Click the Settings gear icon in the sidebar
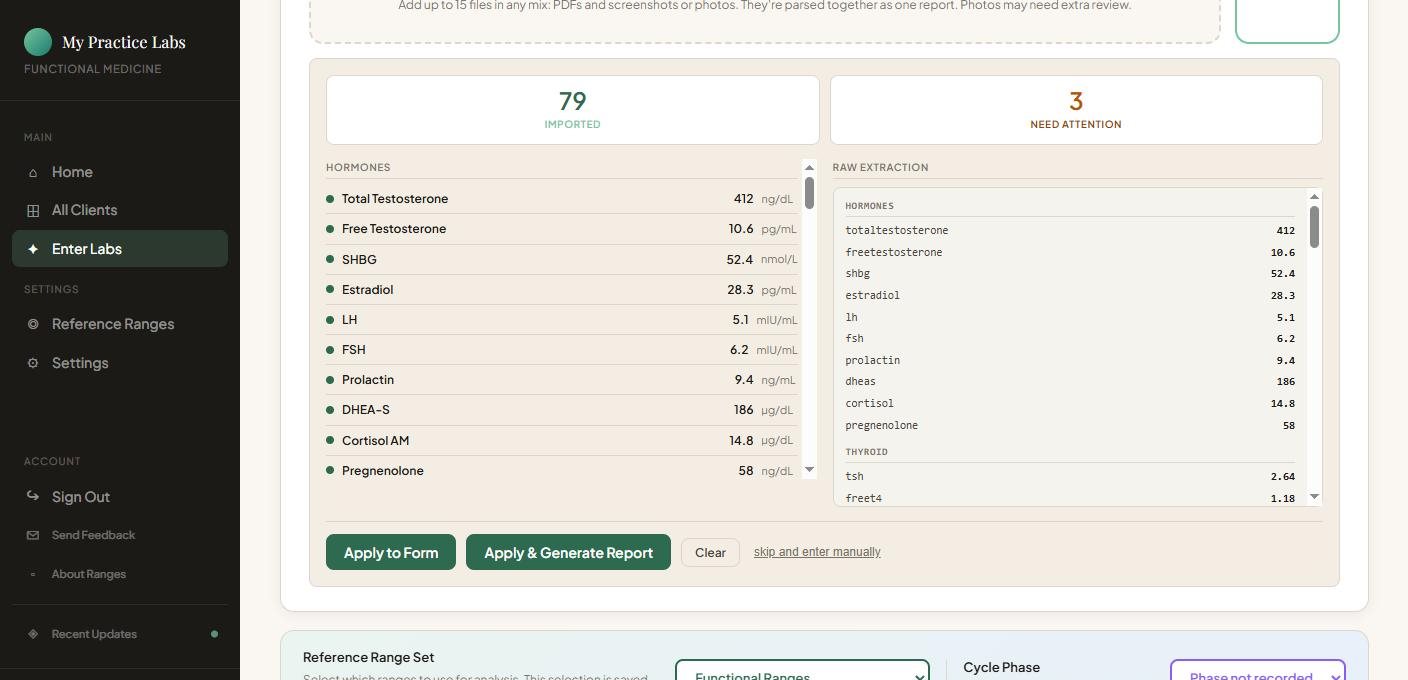This screenshot has height=680, width=1408. [x=33, y=364]
